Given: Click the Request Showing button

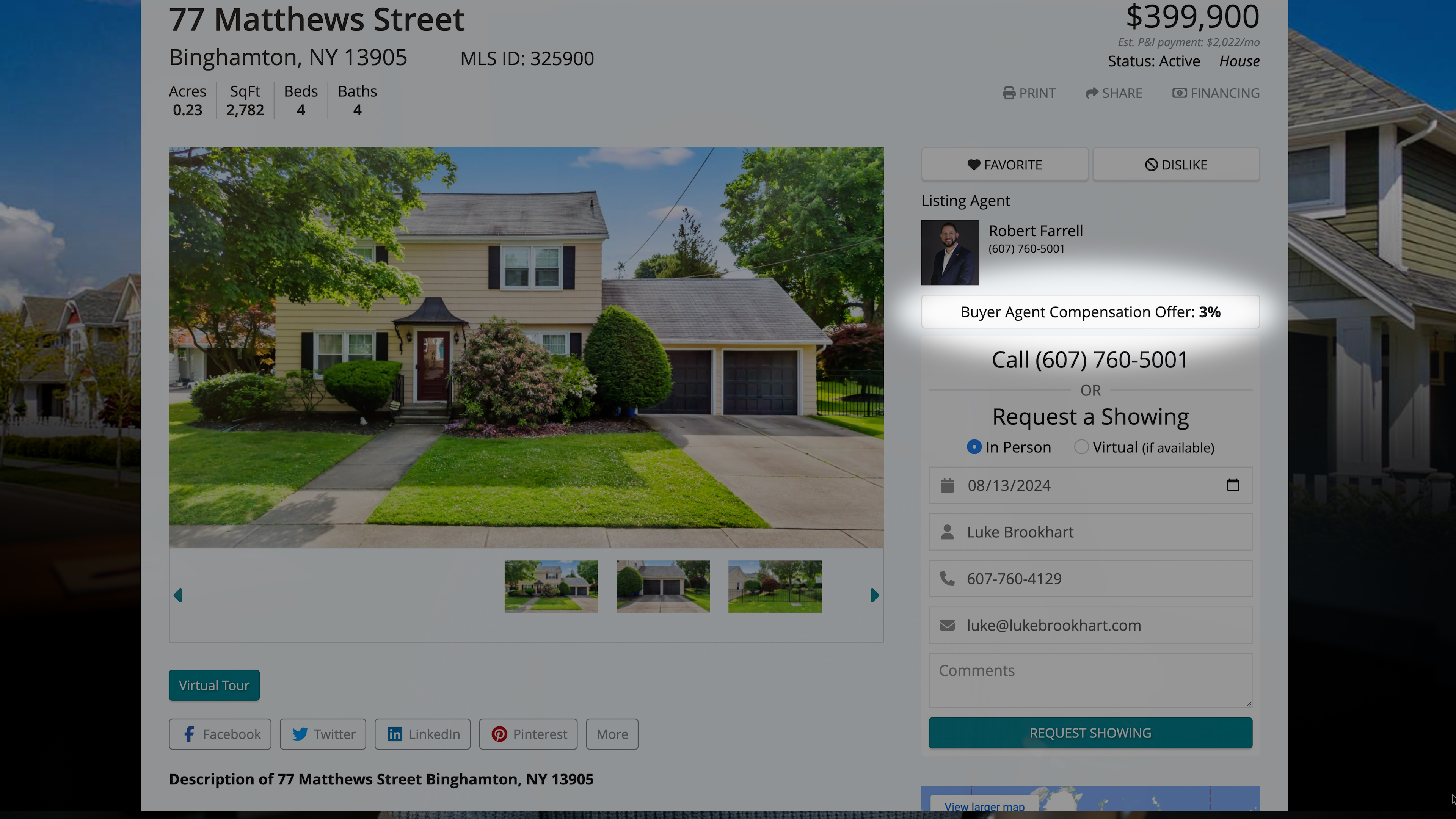Looking at the screenshot, I should (x=1090, y=733).
